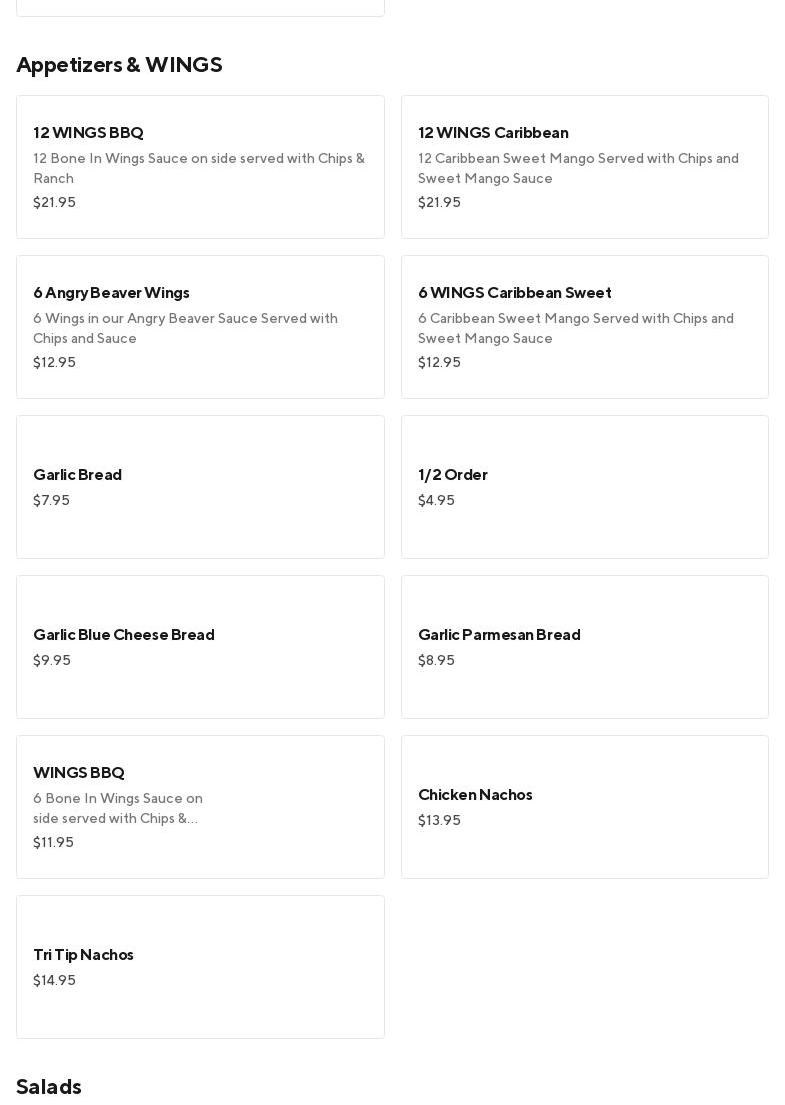Viewport: 785px width, 1105px height.
Task: Click the 12 Caribbean Sweet Mango description
Action: point(578,169)
